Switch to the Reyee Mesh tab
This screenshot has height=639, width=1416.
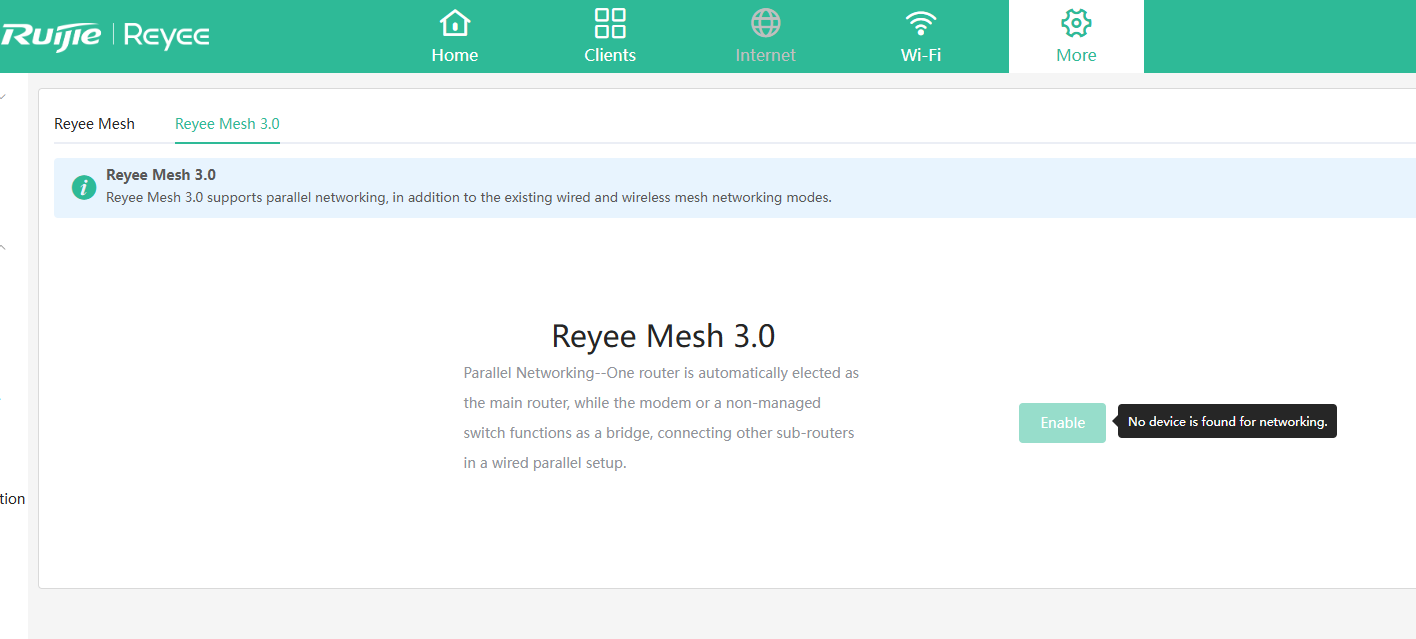click(x=94, y=124)
